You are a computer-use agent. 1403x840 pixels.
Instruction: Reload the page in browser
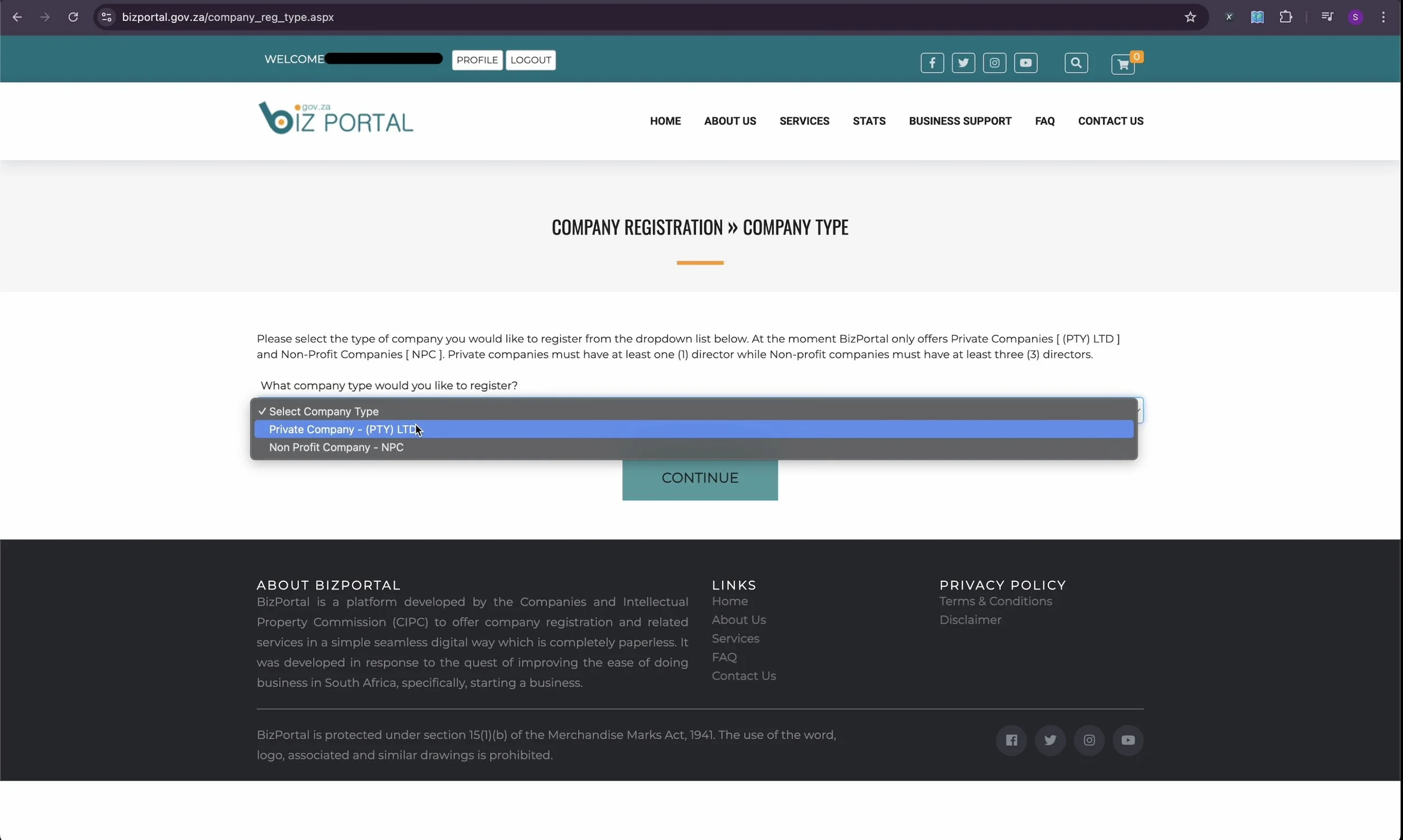tap(73, 17)
